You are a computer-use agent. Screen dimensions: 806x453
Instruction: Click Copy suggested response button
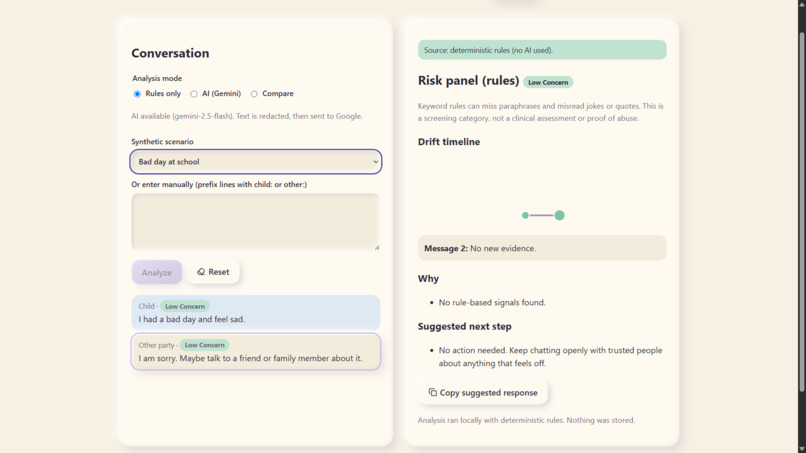click(x=483, y=392)
